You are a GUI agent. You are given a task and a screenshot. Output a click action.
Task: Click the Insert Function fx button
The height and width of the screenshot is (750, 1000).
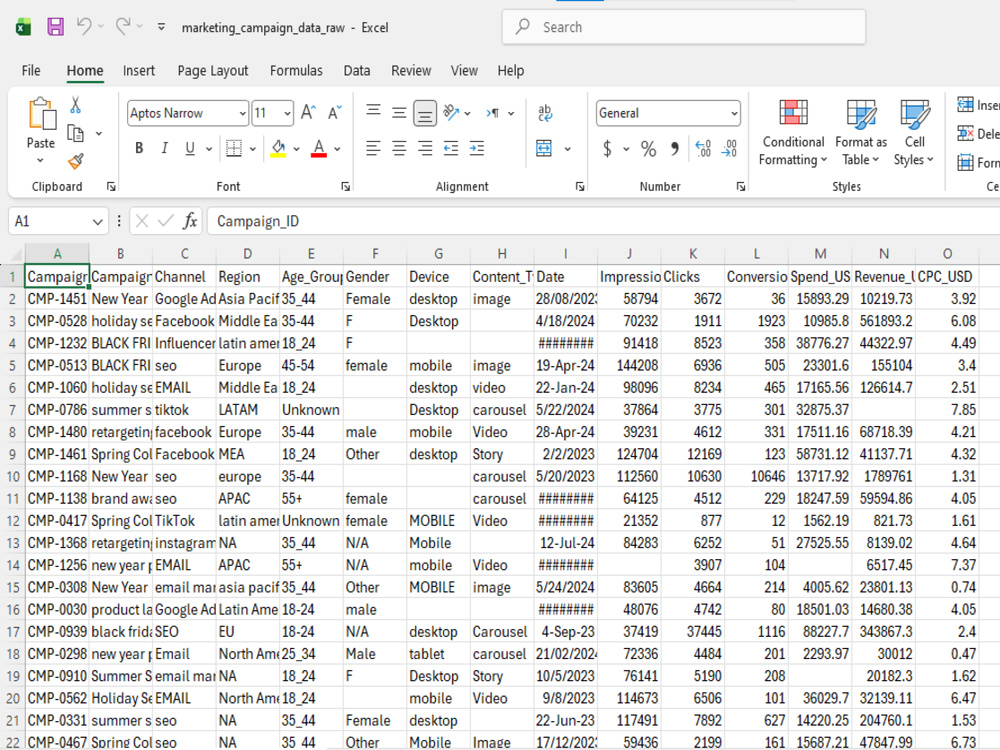189,221
